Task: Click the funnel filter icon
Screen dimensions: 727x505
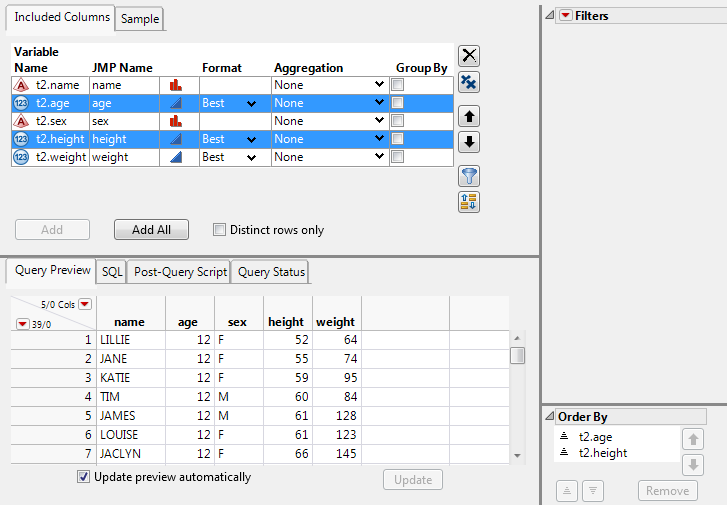Action: coord(468,176)
